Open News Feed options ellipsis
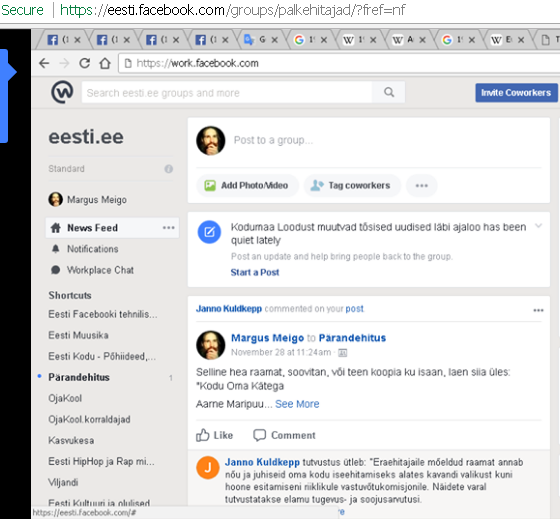Viewport: 560px width, 519px height. tap(169, 228)
